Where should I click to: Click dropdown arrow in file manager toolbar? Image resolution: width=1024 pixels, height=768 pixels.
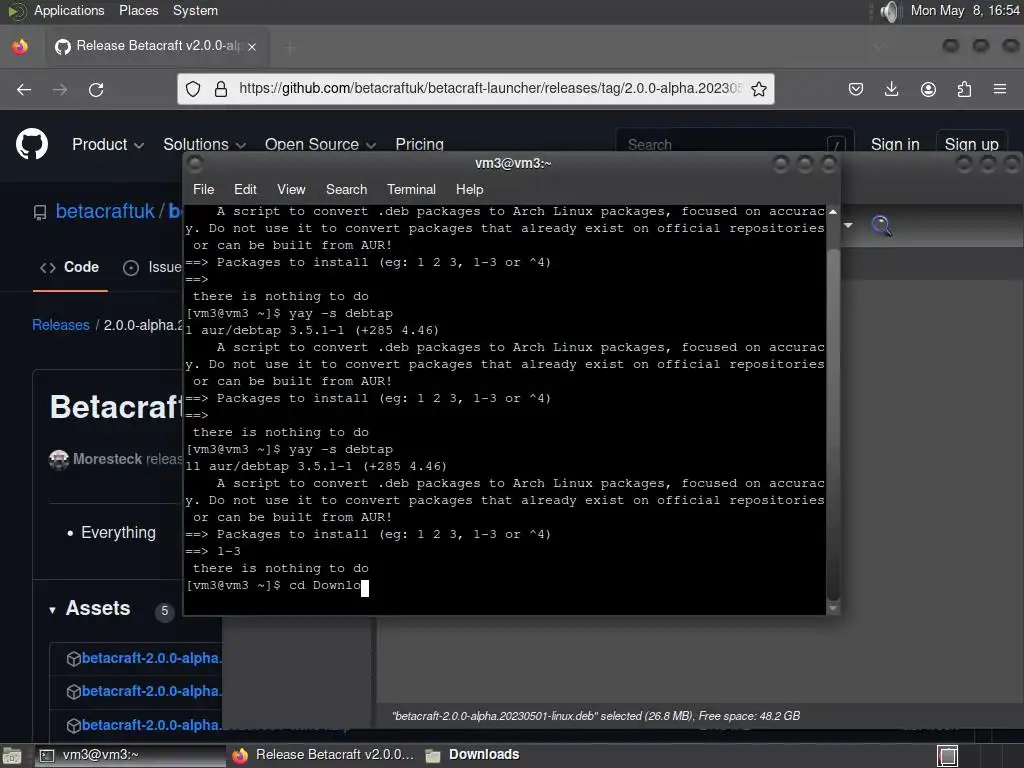click(848, 225)
